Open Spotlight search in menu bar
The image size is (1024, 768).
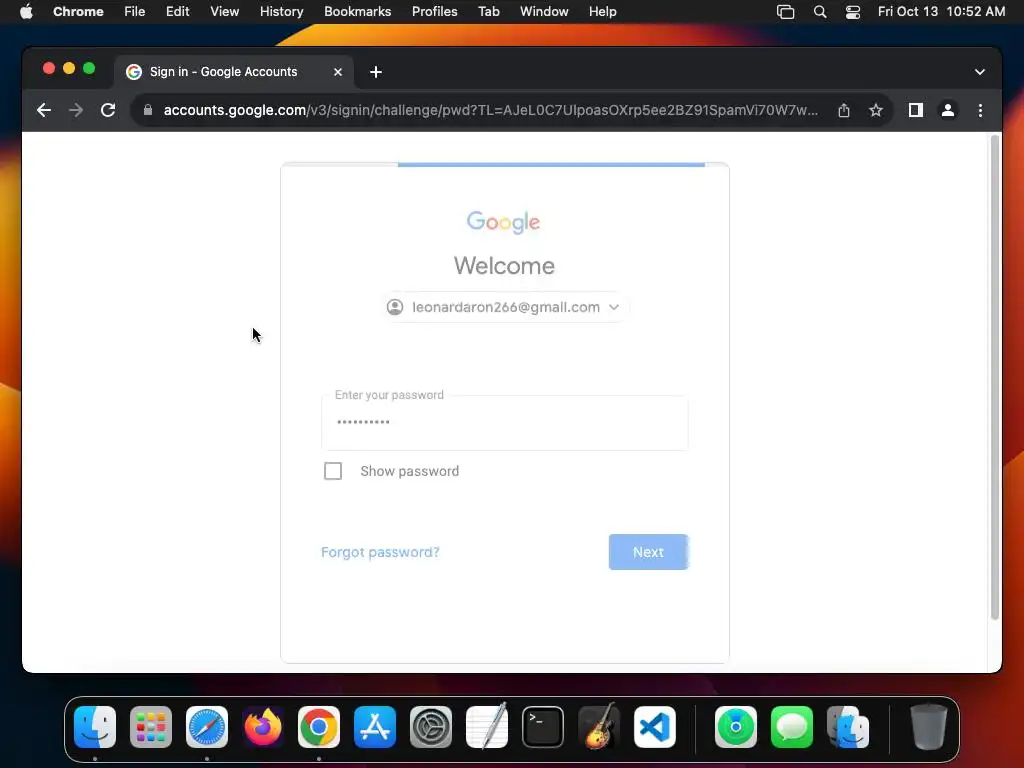click(820, 11)
